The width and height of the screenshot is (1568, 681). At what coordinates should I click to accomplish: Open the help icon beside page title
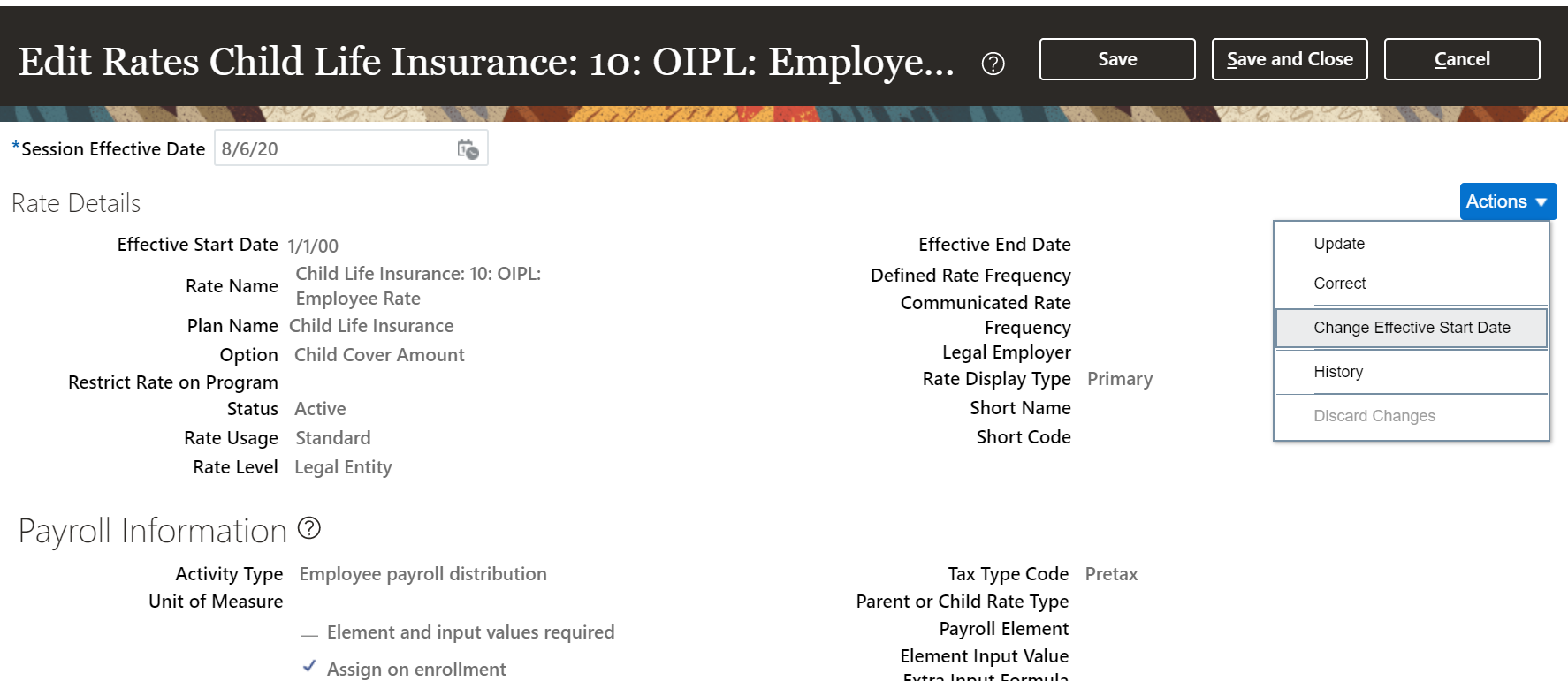click(993, 64)
